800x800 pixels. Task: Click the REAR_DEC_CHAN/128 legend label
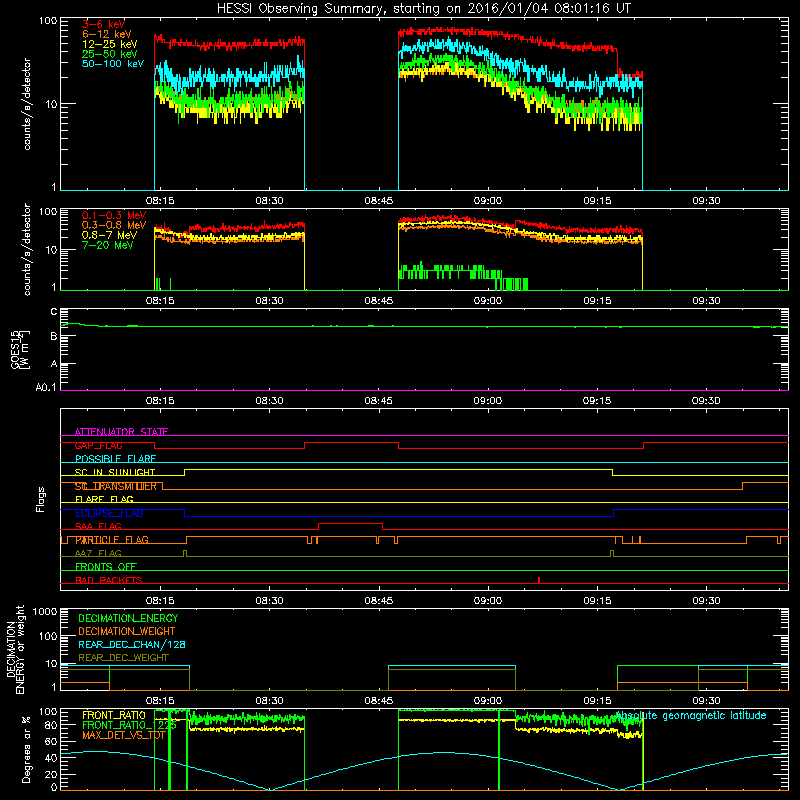(x=132, y=644)
